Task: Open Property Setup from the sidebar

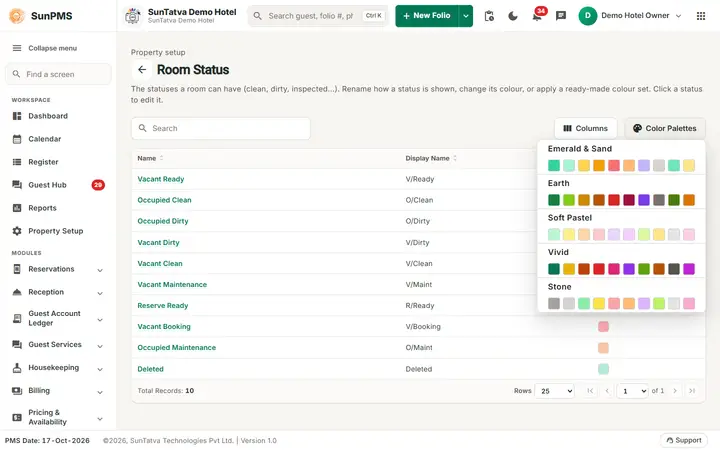Action: click(58, 231)
